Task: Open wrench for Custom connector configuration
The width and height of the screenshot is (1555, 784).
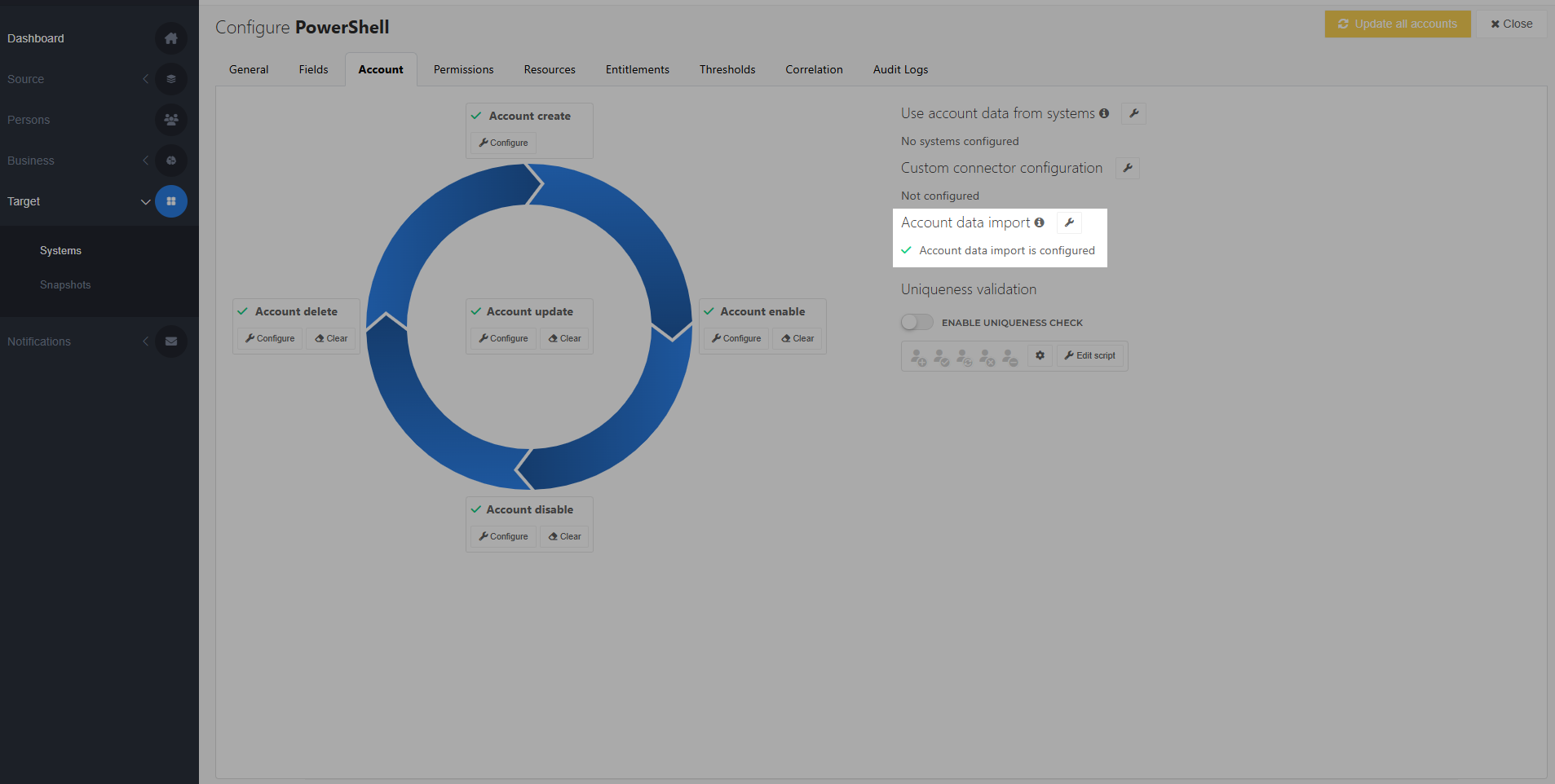Action: point(1128,168)
